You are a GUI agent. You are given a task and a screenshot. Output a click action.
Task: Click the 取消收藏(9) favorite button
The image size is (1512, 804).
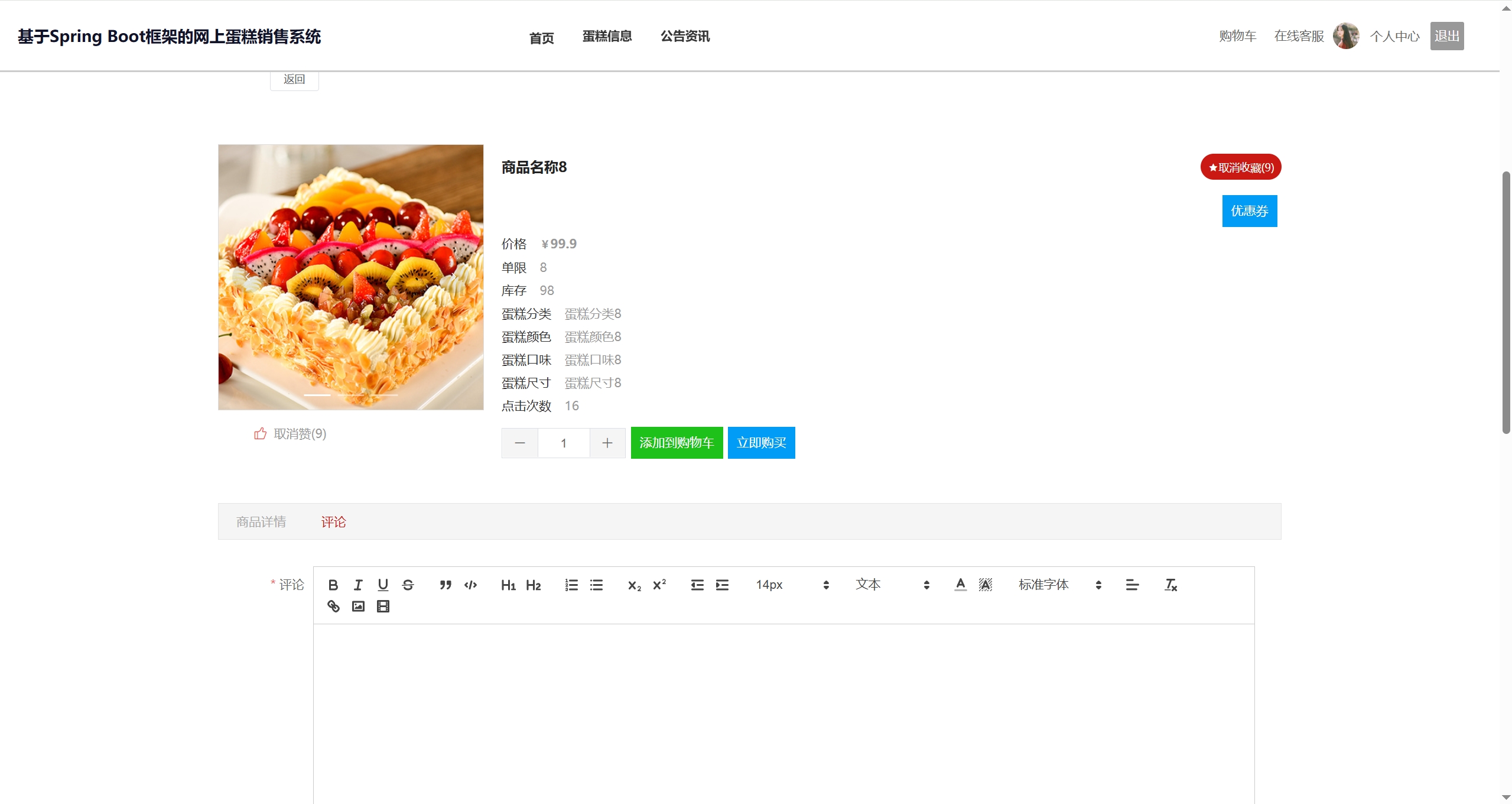(x=1240, y=167)
